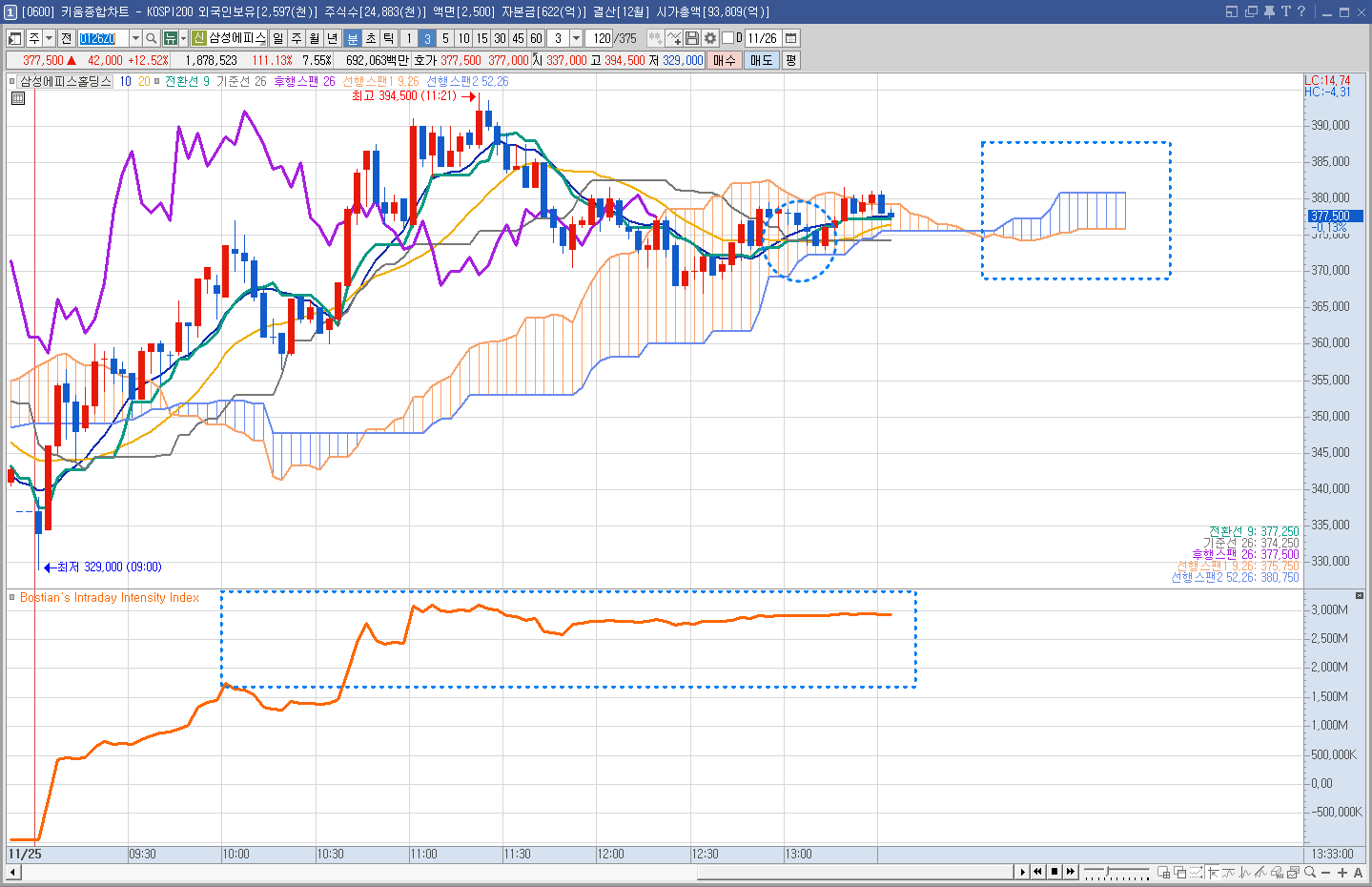Click the stock search magnifier icon

151,38
